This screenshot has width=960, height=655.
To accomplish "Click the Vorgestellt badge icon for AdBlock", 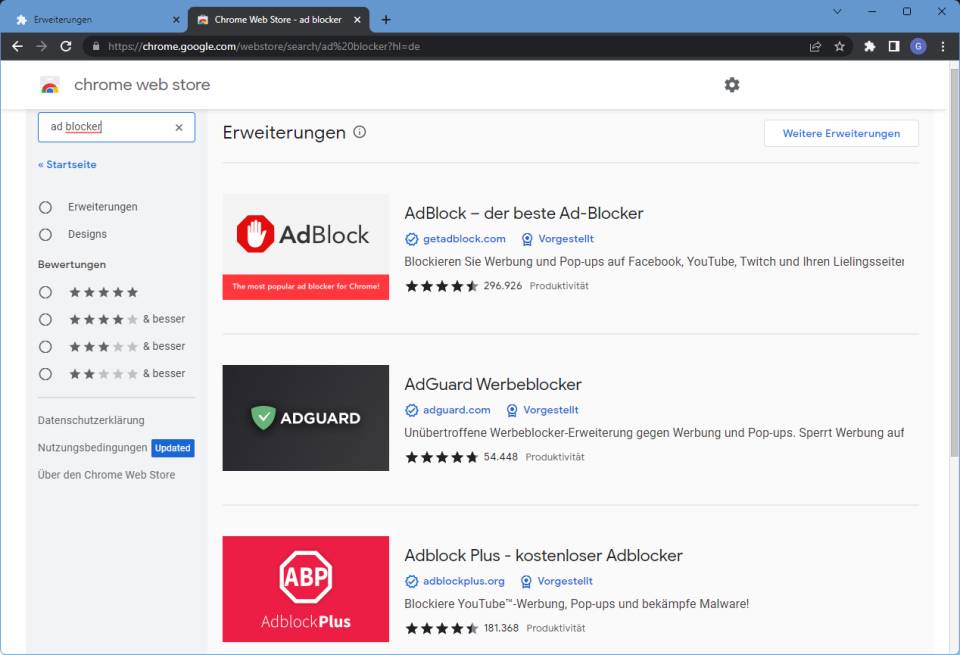I will (527, 239).
